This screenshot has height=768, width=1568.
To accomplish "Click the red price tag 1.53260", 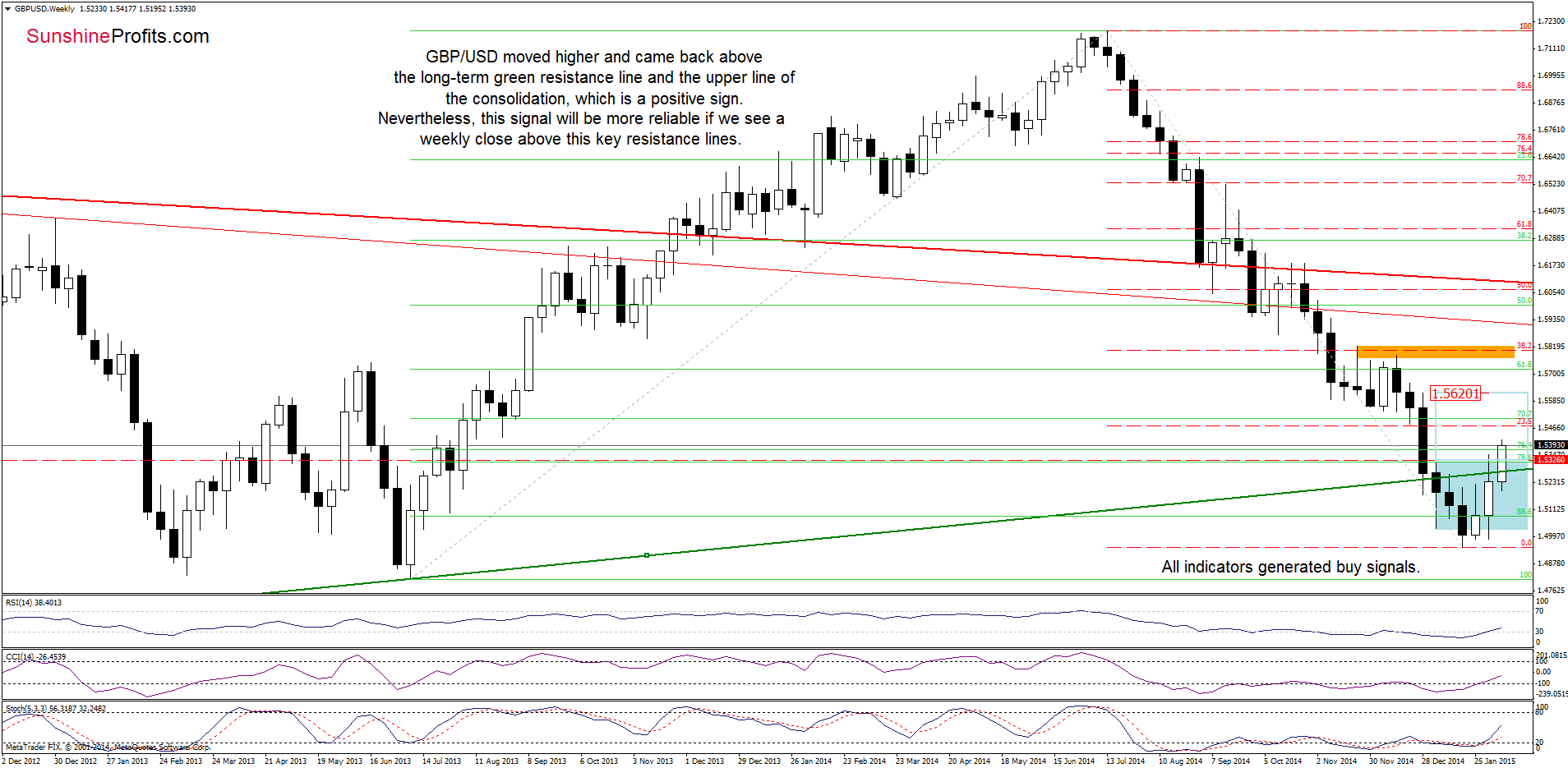I will coord(1551,459).
